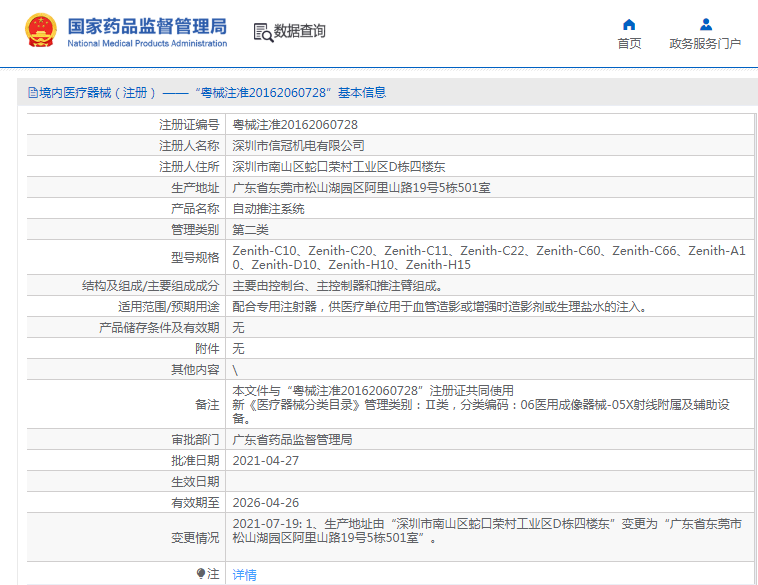Image resolution: width=758 pixels, height=585 pixels.
Task: Click the 政务服务门户 text link
Action: 705,44
